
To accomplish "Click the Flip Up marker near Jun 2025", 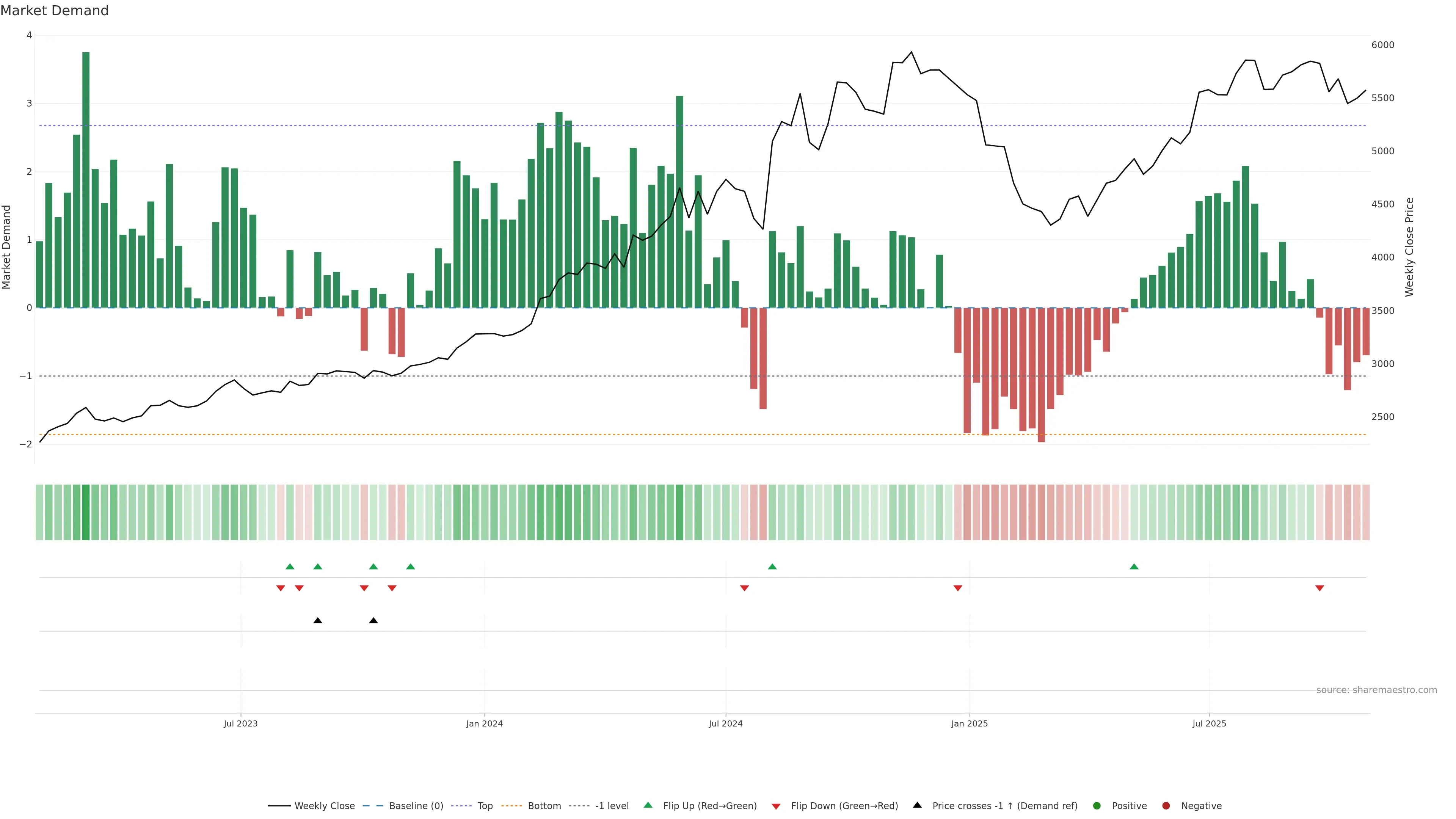I will coord(1134,567).
